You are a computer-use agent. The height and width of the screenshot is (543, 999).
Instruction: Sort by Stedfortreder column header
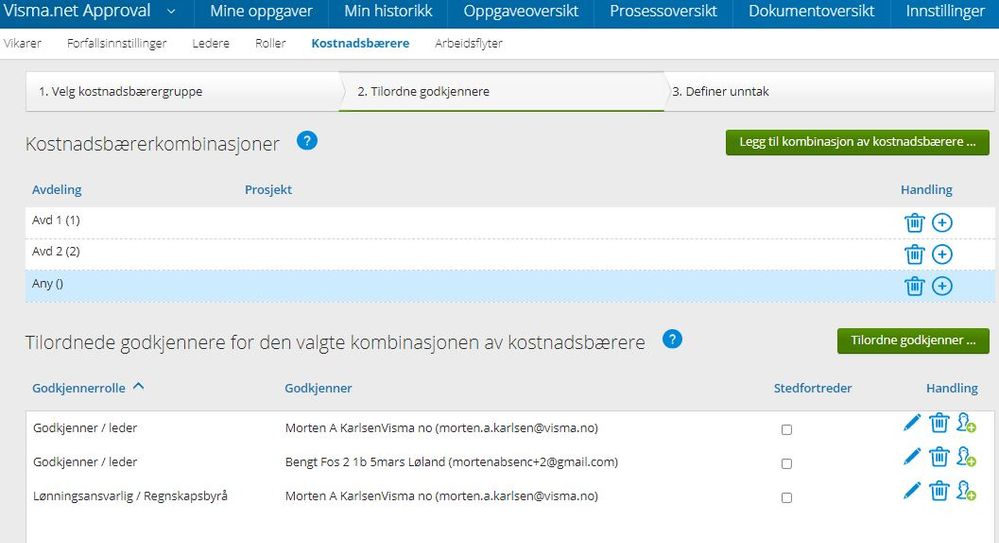click(x=812, y=388)
